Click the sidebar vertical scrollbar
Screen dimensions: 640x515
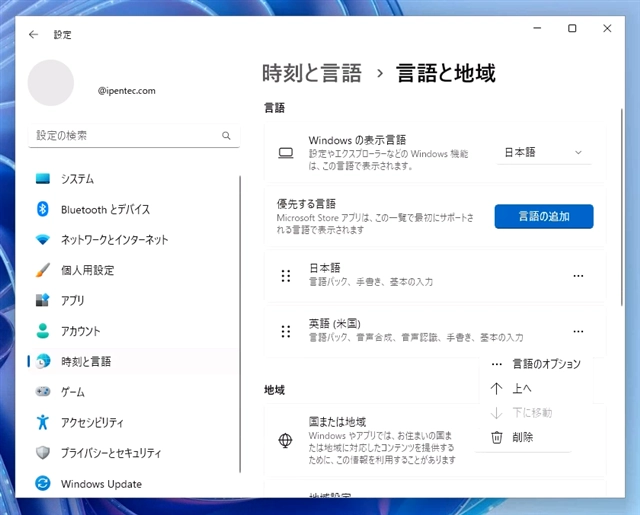click(x=240, y=324)
